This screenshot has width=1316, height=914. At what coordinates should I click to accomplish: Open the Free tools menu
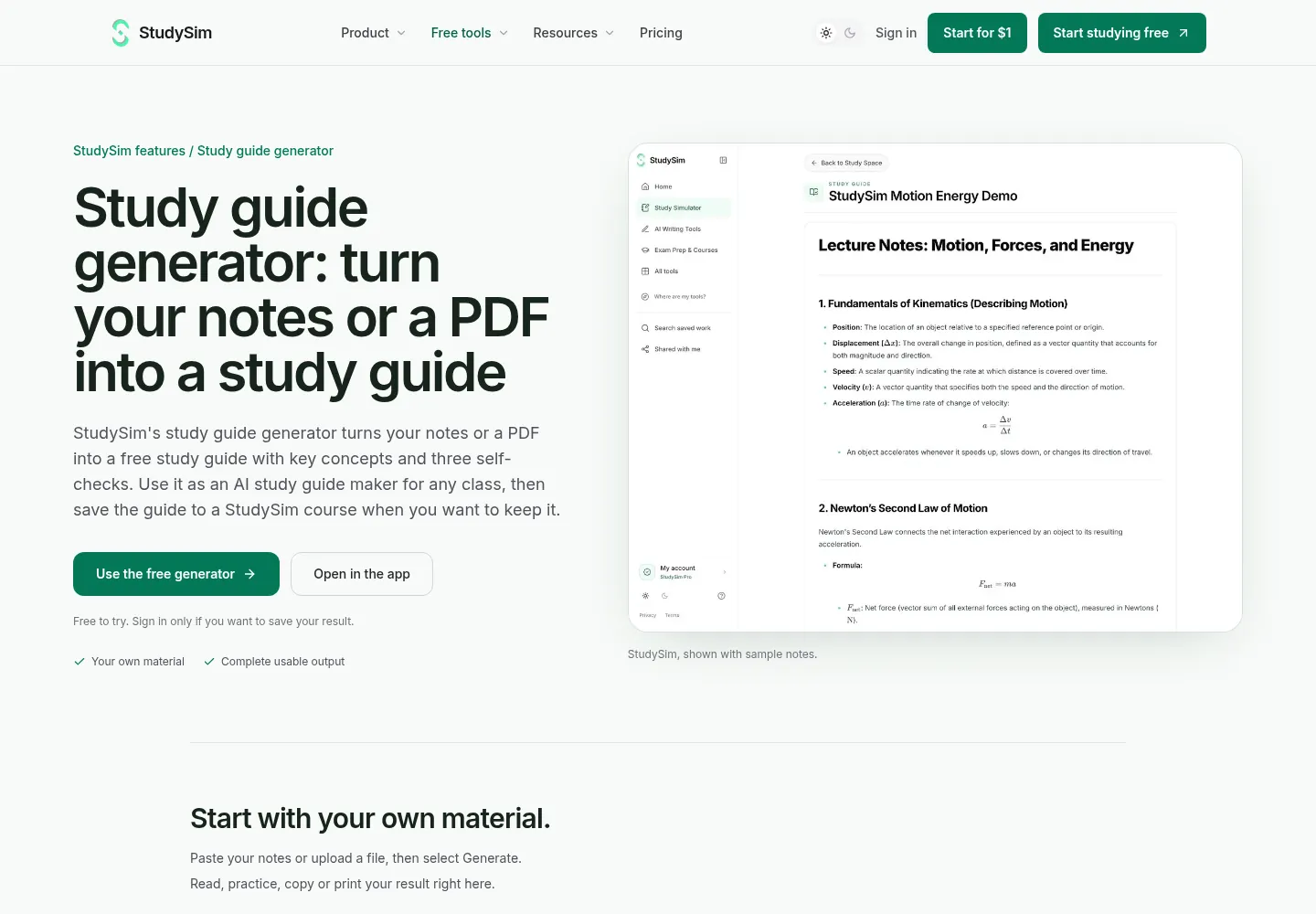[x=470, y=33]
